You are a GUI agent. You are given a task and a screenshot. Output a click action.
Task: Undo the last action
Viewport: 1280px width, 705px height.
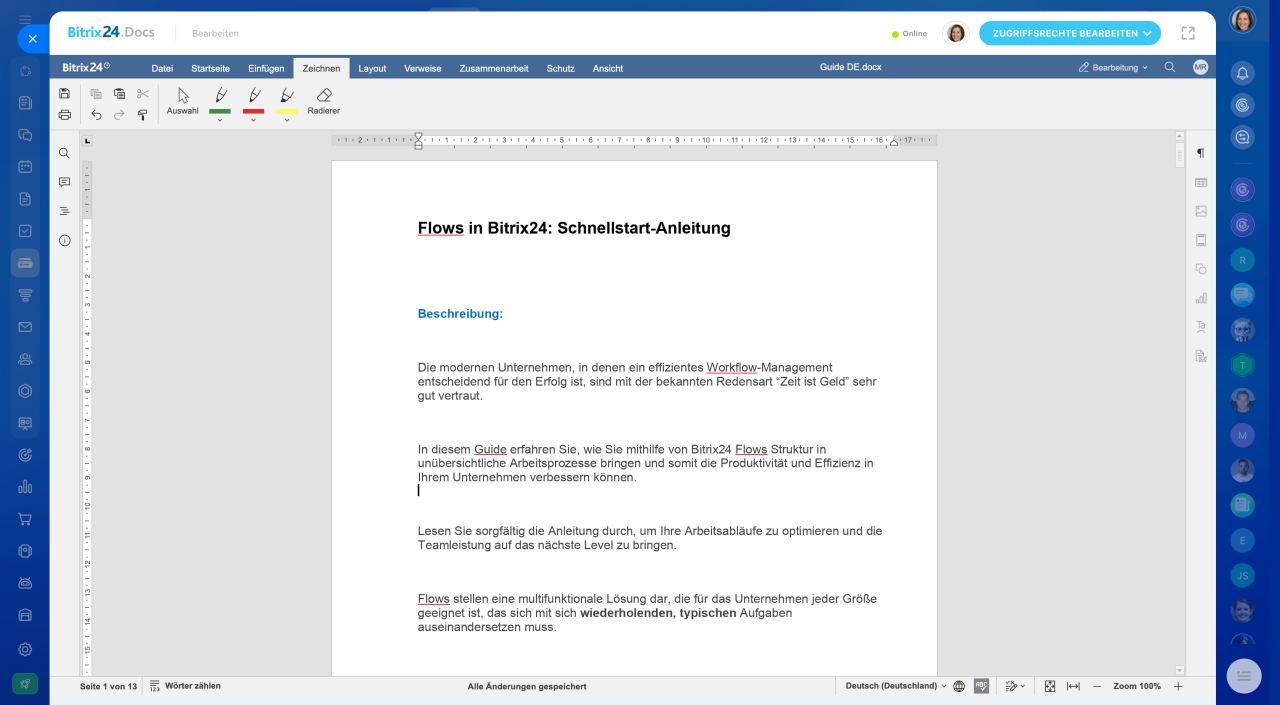[96, 115]
